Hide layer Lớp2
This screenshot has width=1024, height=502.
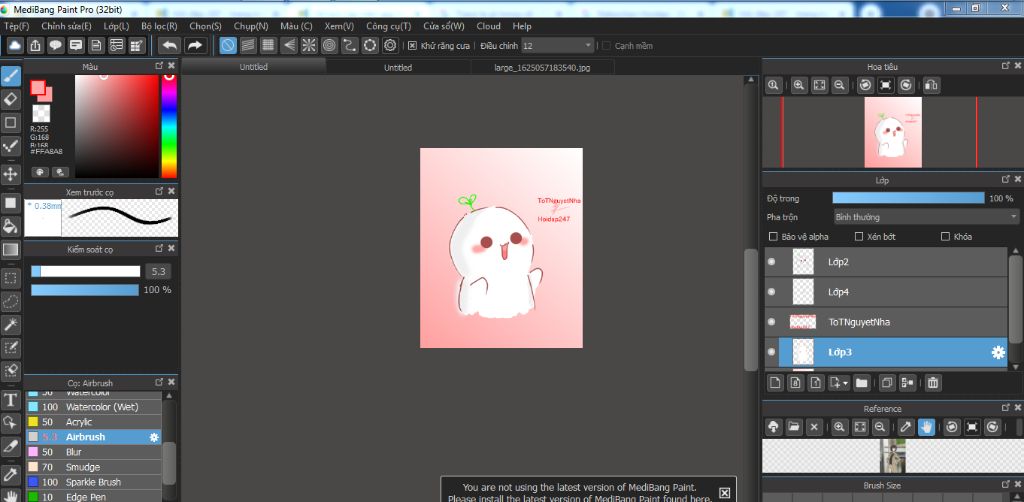pos(771,262)
